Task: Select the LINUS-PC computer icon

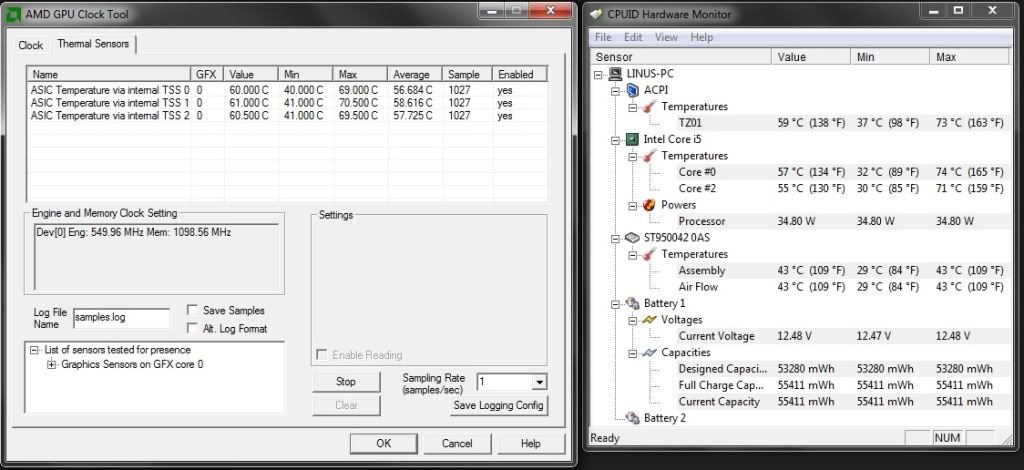Action: click(615, 74)
